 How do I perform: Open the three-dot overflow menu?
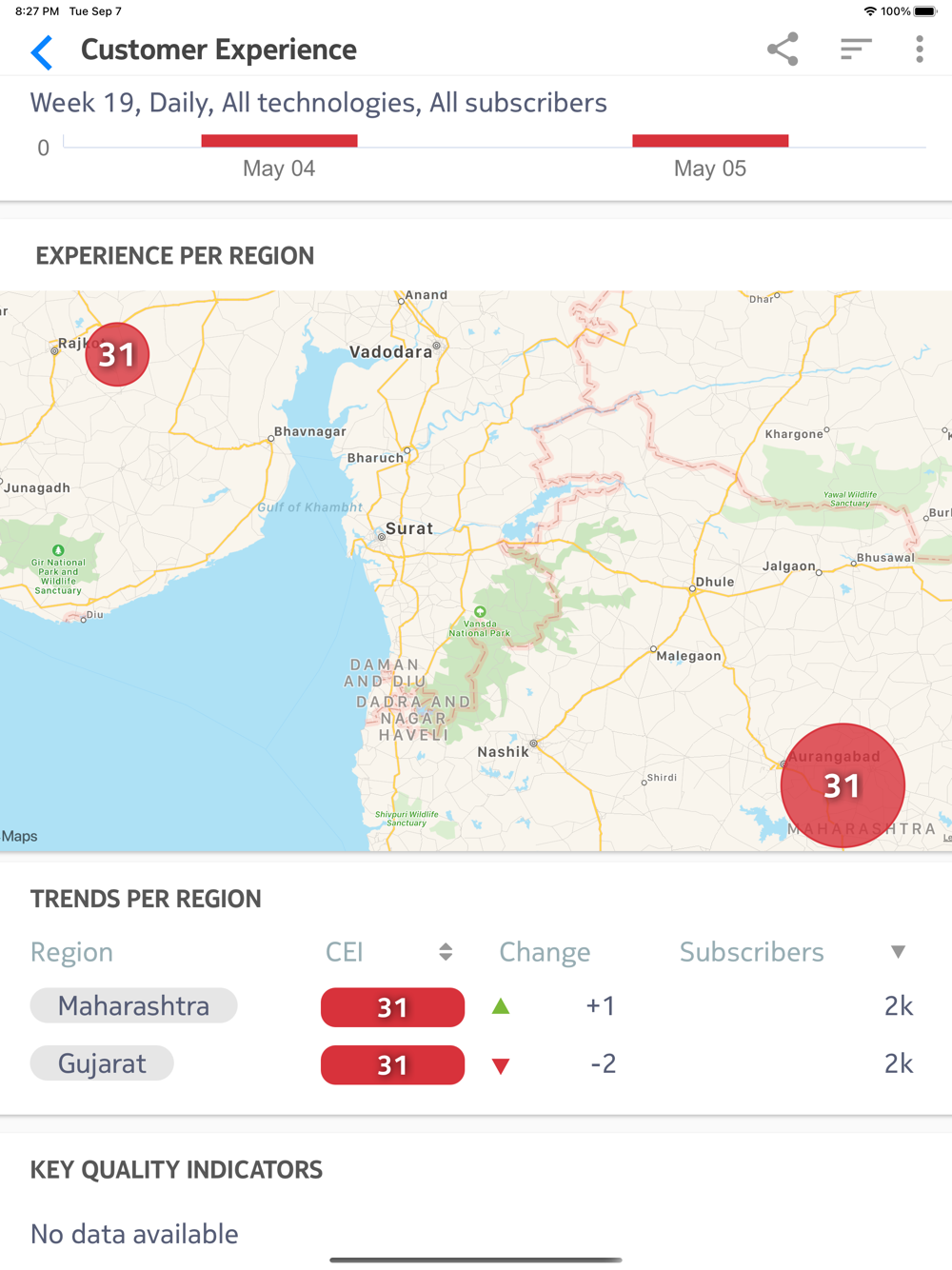point(920,50)
